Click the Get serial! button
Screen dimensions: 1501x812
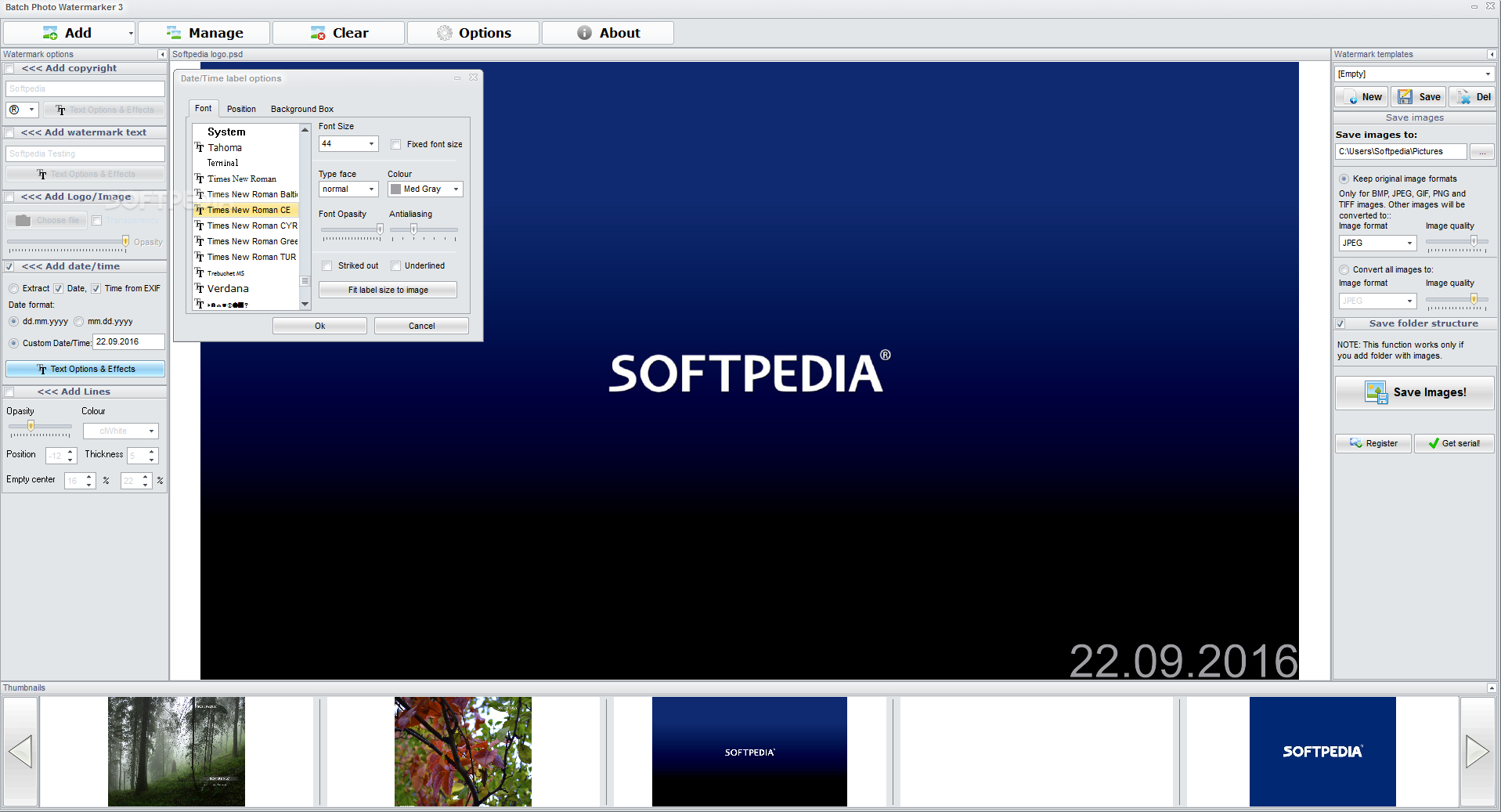pyautogui.click(x=1454, y=444)
